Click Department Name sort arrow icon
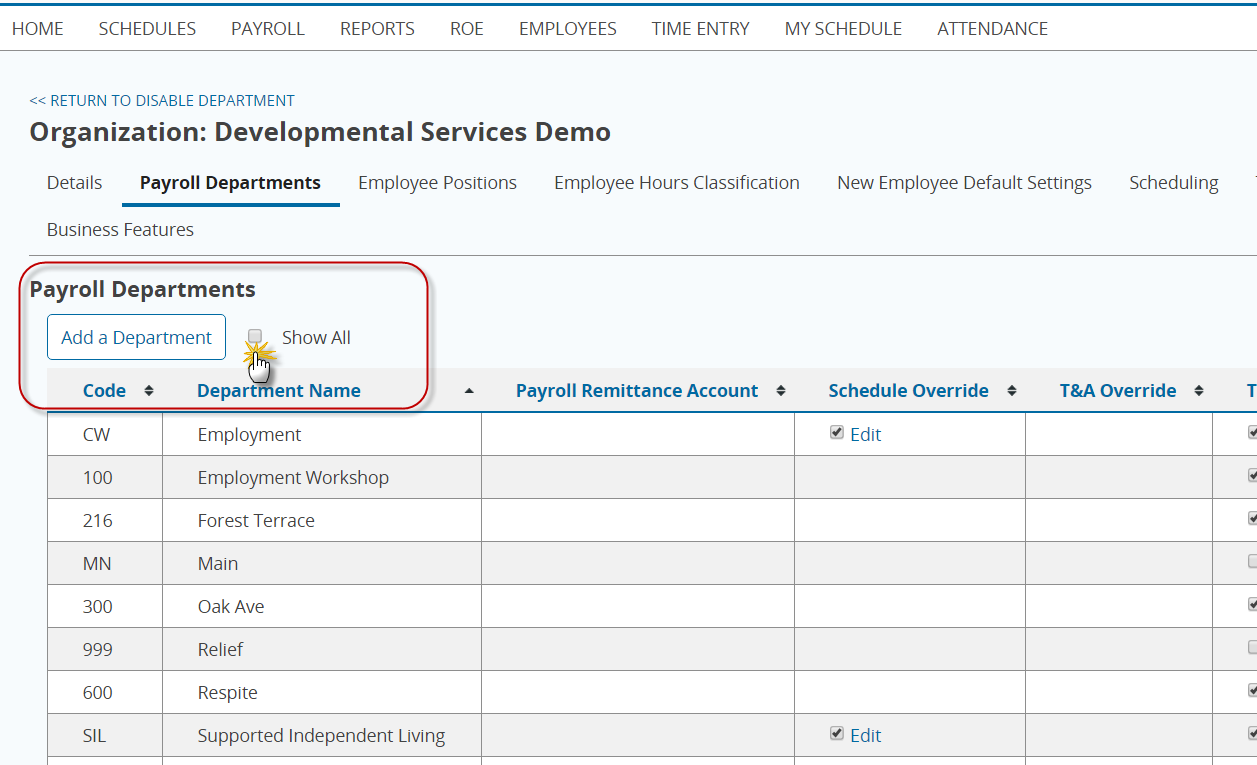 [469, 391]
